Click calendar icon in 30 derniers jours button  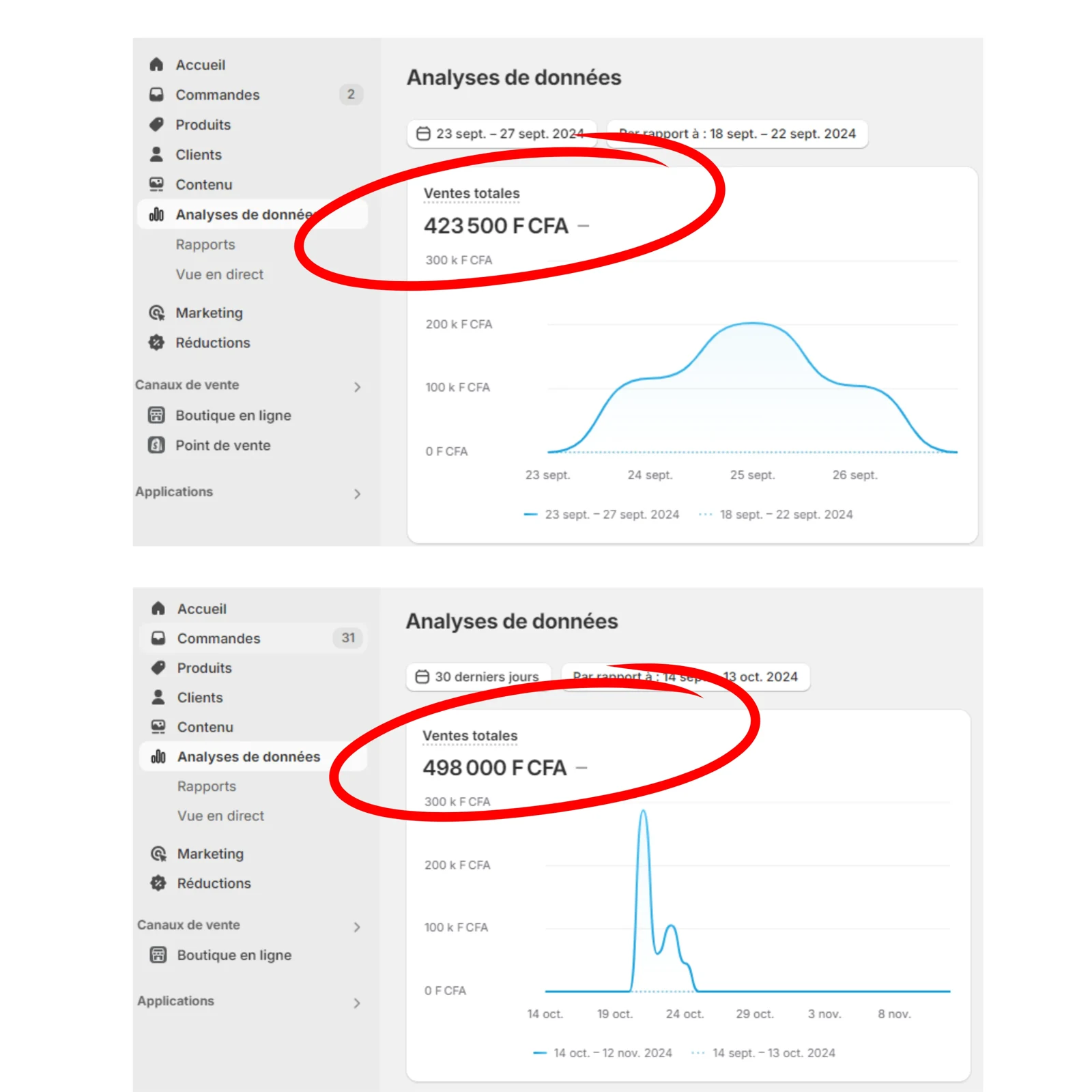pyautogui.click(x=422, y=676)
